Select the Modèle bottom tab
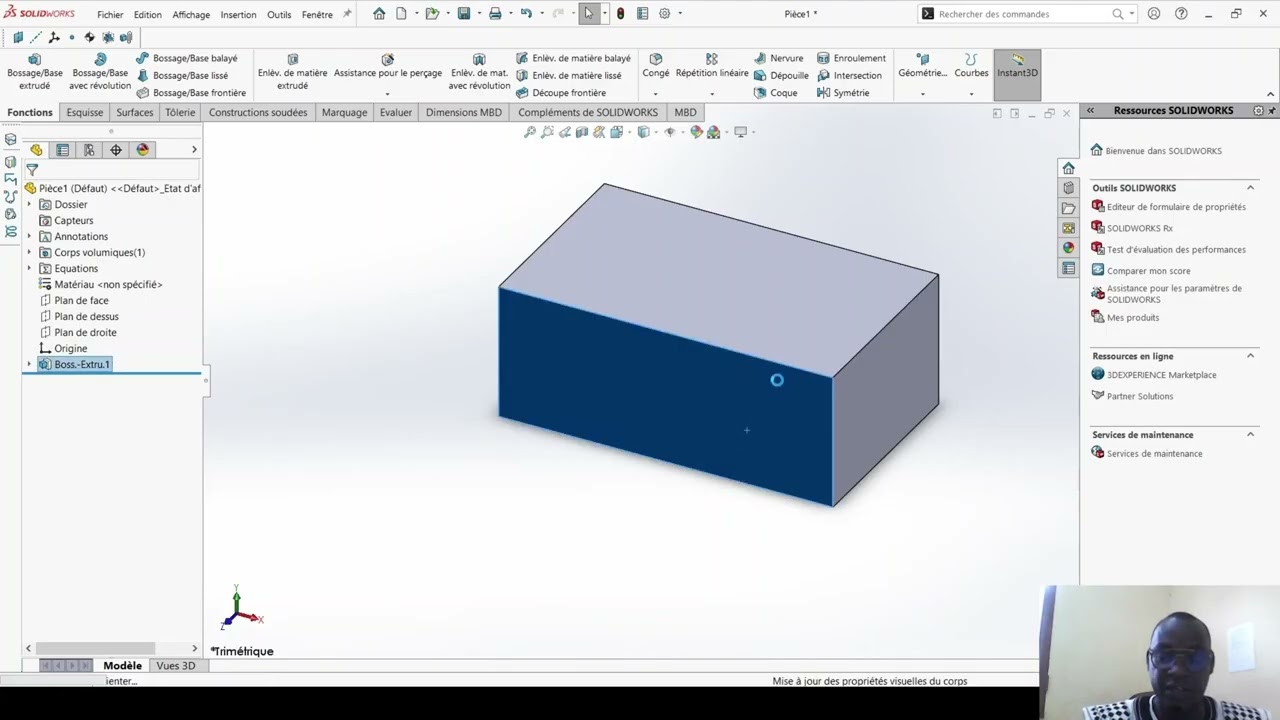 [122, 666]
